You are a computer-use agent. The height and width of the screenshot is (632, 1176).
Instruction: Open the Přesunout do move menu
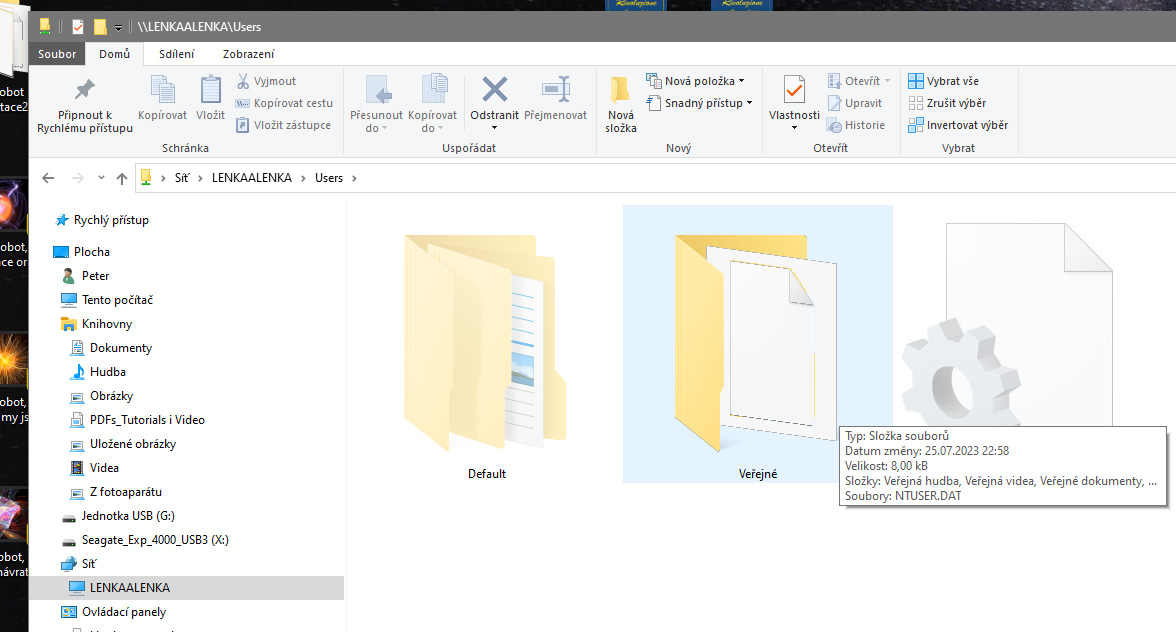(376, 103)
